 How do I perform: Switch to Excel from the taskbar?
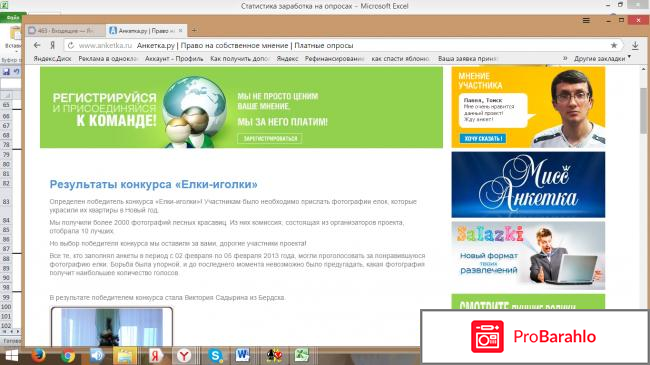click(302, 356)
